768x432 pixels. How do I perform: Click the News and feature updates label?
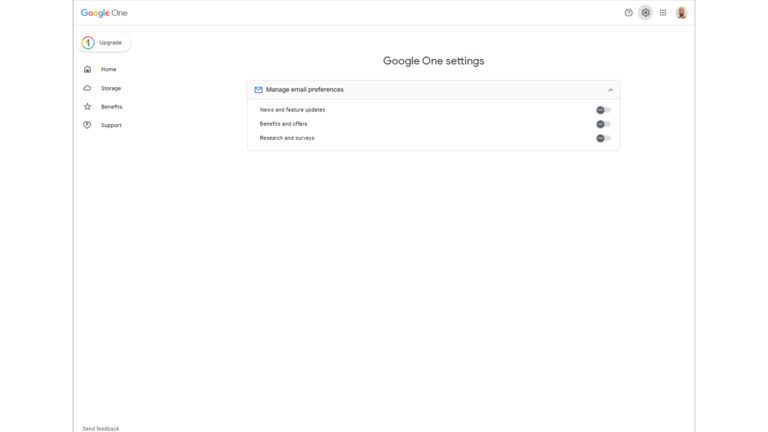pos(292,110)
